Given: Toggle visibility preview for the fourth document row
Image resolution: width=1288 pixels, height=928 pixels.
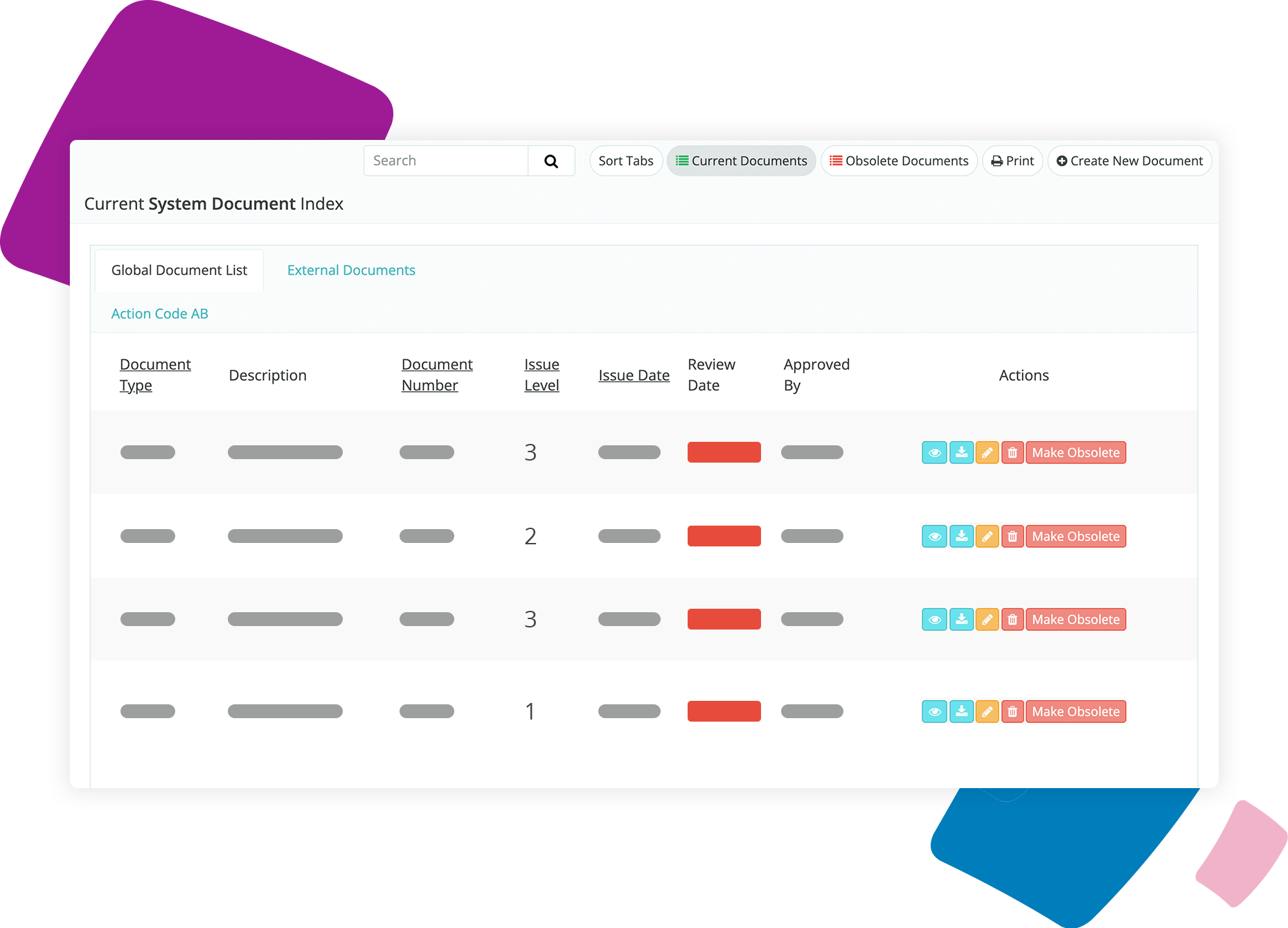Looking at the screenshot, I should (x=934, y=711).
